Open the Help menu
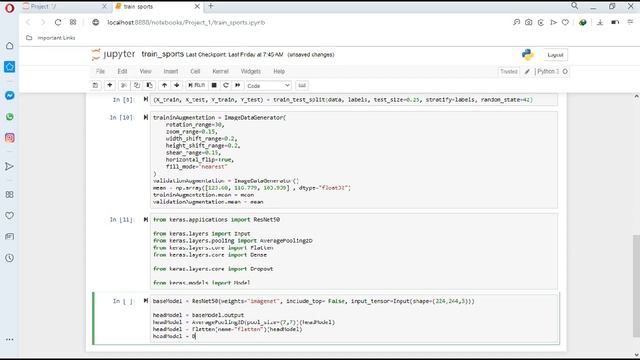 click(x=279, y=71)
